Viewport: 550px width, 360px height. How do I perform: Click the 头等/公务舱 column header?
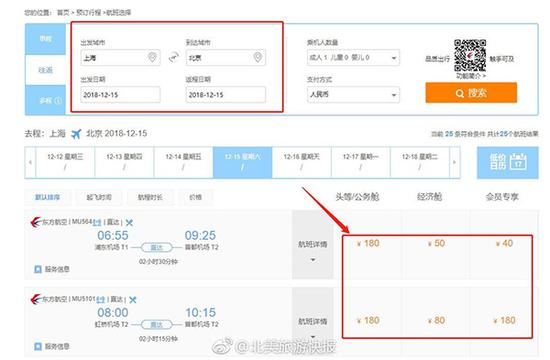[357, 197]
